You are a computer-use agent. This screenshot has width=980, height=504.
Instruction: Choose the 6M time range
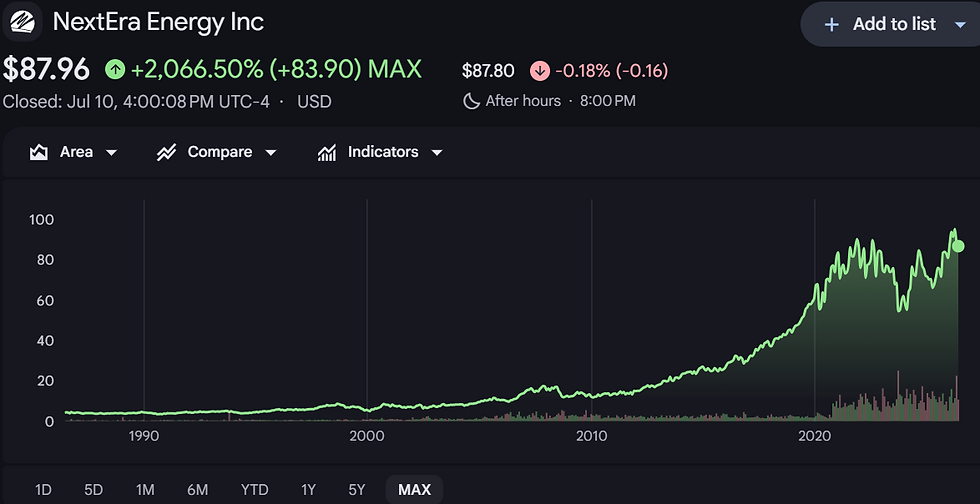(x=198, y=490)
